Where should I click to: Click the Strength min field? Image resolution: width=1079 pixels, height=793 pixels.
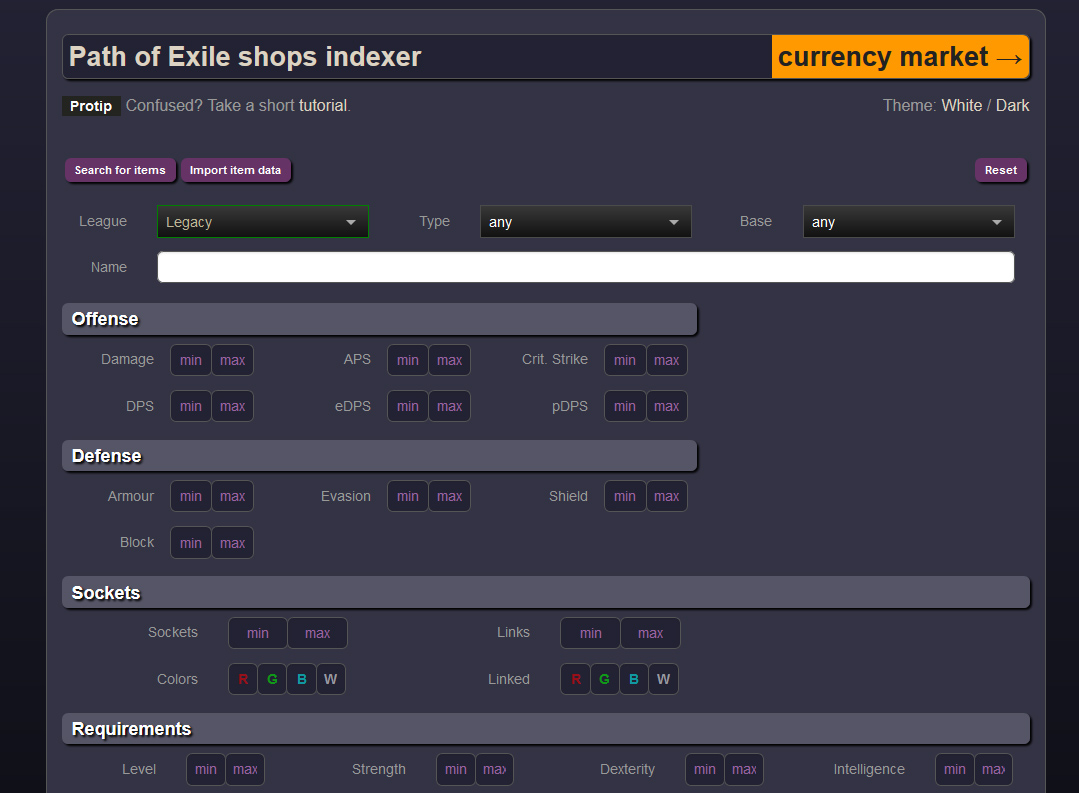pyautogui.click(x=456, y=770)
